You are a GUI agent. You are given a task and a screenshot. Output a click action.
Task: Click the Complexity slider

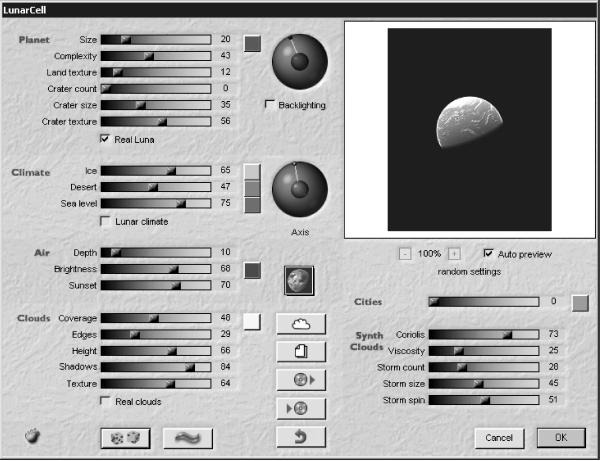coord(156,56)
